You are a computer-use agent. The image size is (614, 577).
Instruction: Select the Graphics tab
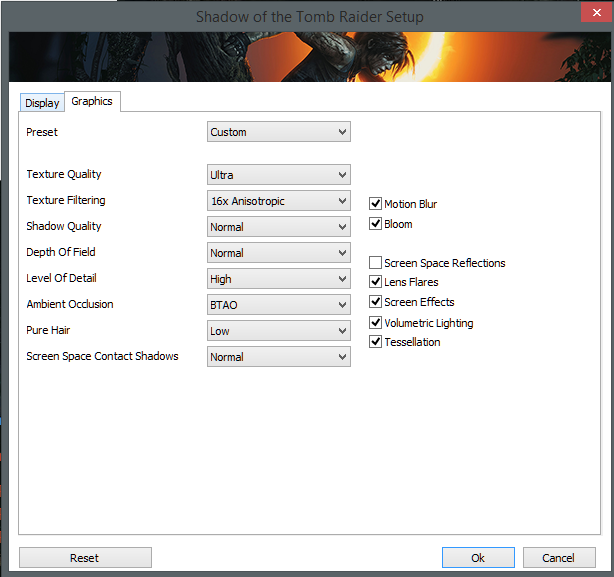[92, 101]
